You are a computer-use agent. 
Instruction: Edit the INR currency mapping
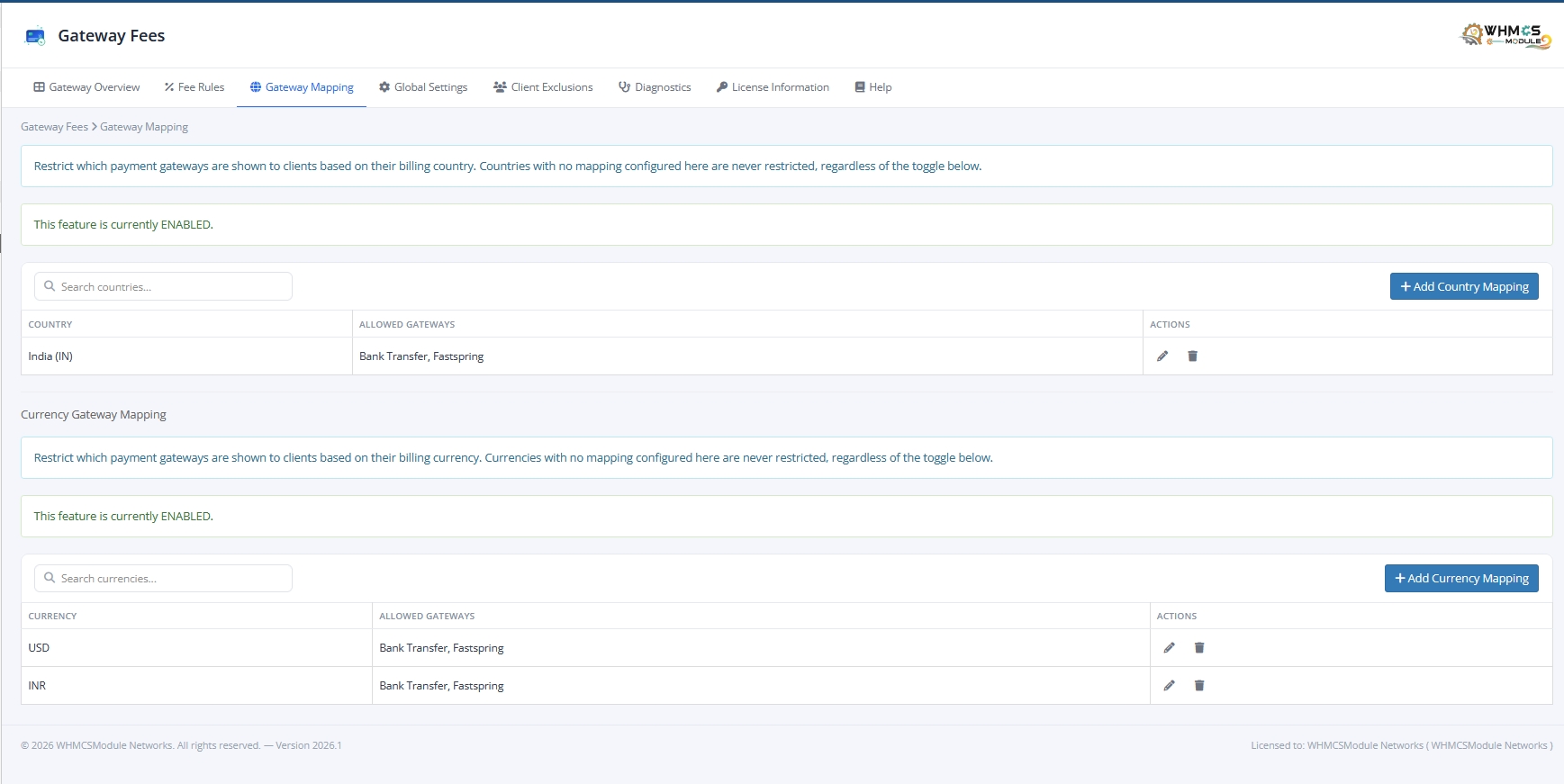pos(1169,686)
